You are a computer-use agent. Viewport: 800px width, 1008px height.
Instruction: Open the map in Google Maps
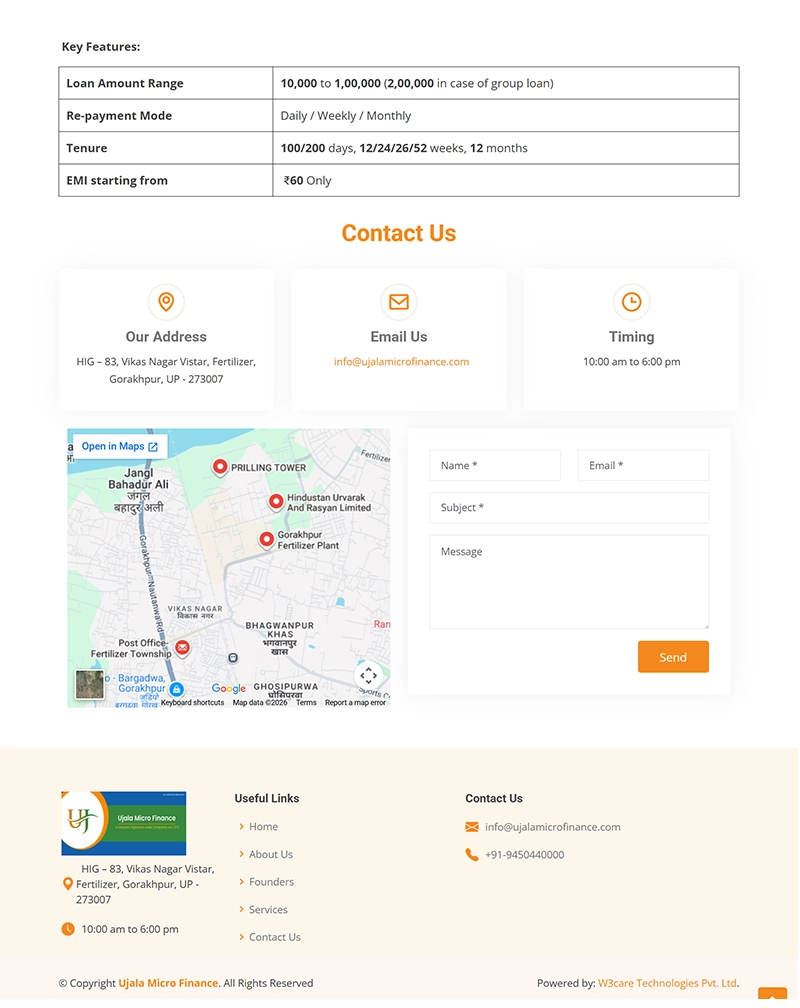coord(120,446)
